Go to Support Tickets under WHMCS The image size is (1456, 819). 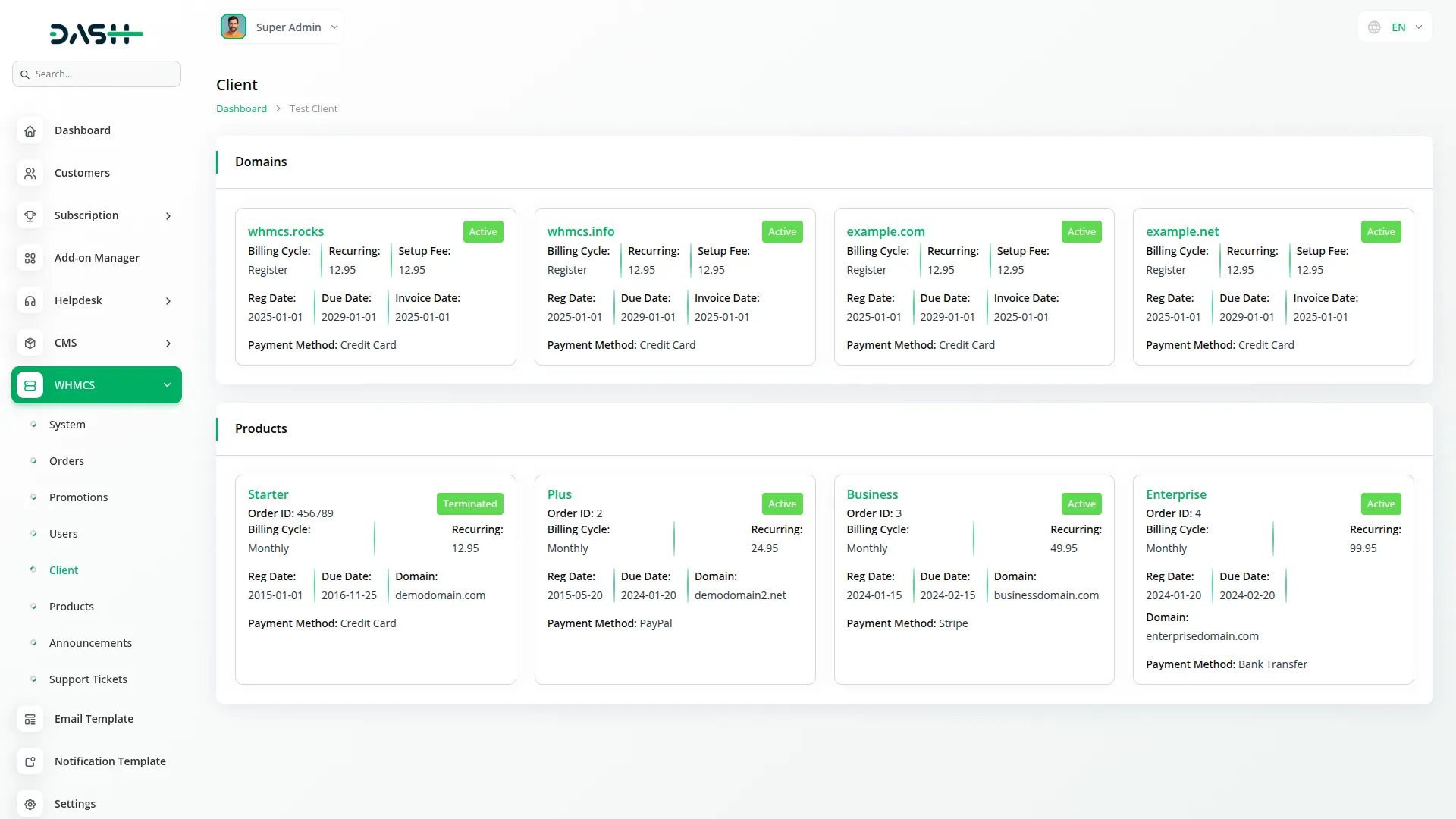click(88, 679)
